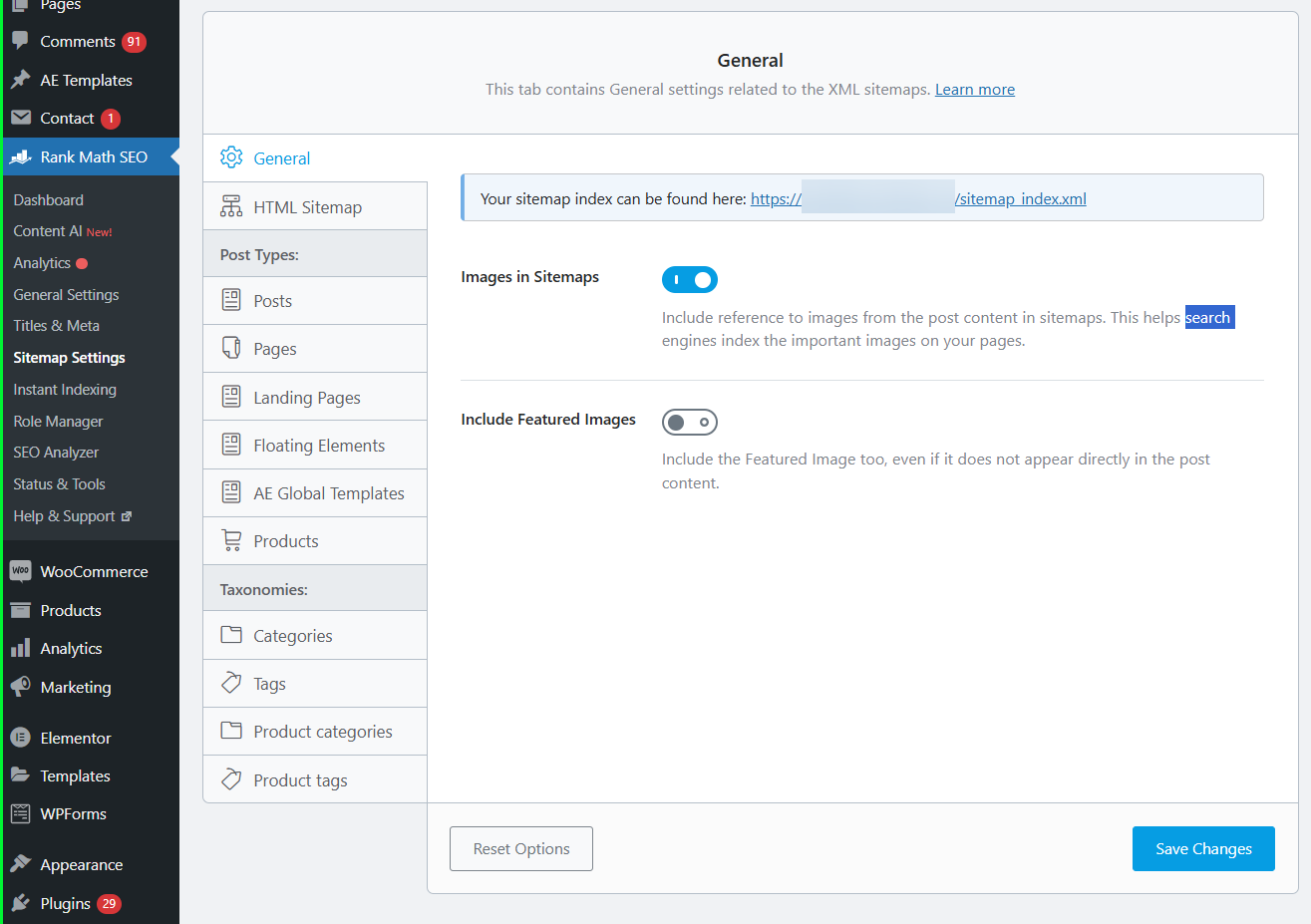Click the WPForms icon
This screenshot has height=924, width=1311.
click(20, 813)
